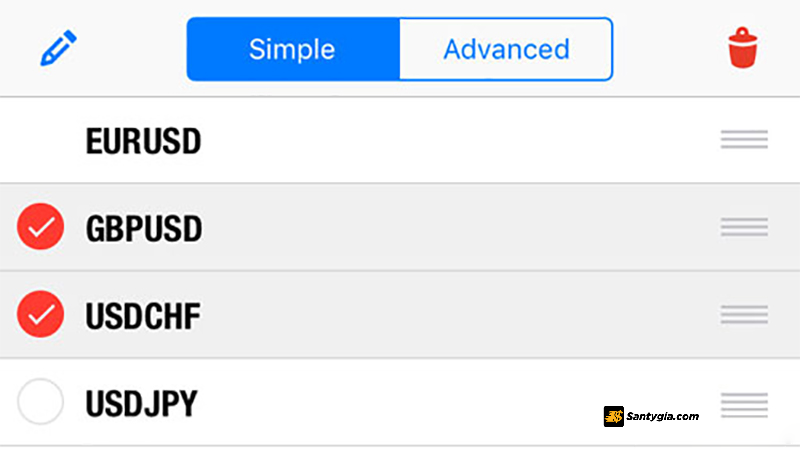Viewport: 800px width, 456px height.
Task: Click the USDCHF symbol name
Action: [x=143, y=316]
